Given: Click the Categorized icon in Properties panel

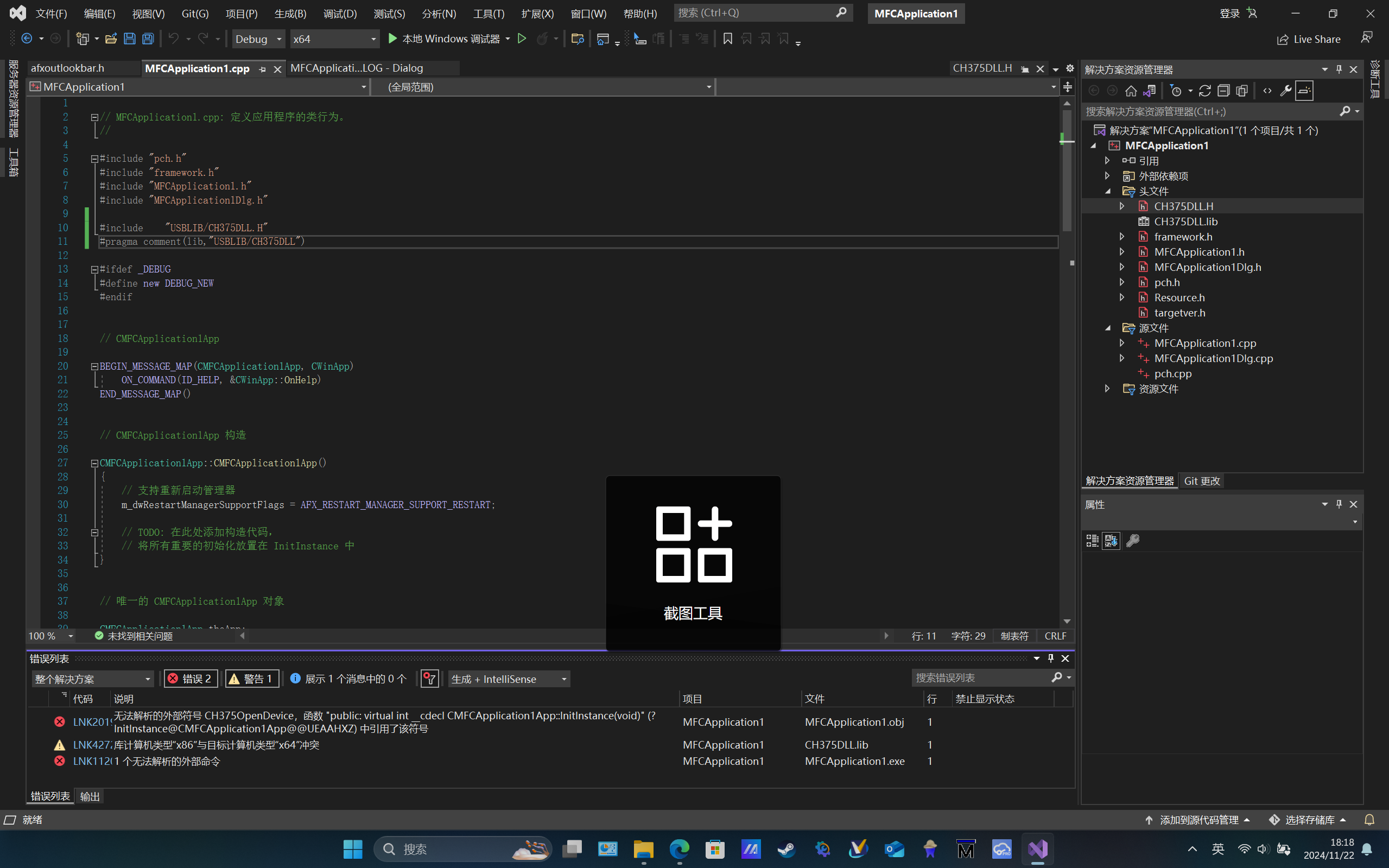Looking at the screenshot, I should click(1092, 540).
